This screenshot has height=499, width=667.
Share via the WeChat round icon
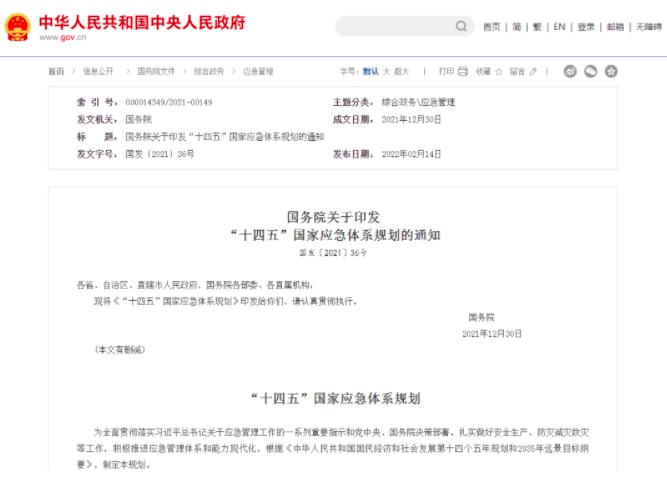[590, 71]
